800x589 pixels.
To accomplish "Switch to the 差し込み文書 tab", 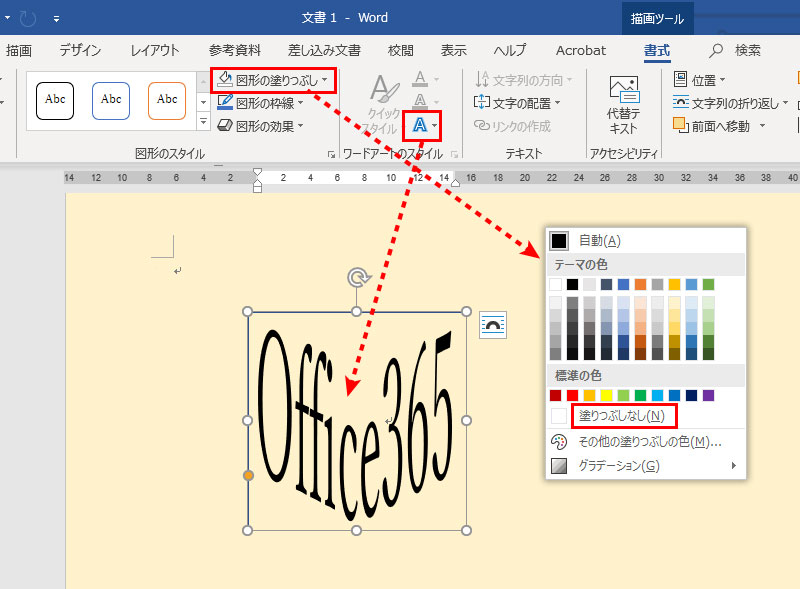I will tap(324, 50).
